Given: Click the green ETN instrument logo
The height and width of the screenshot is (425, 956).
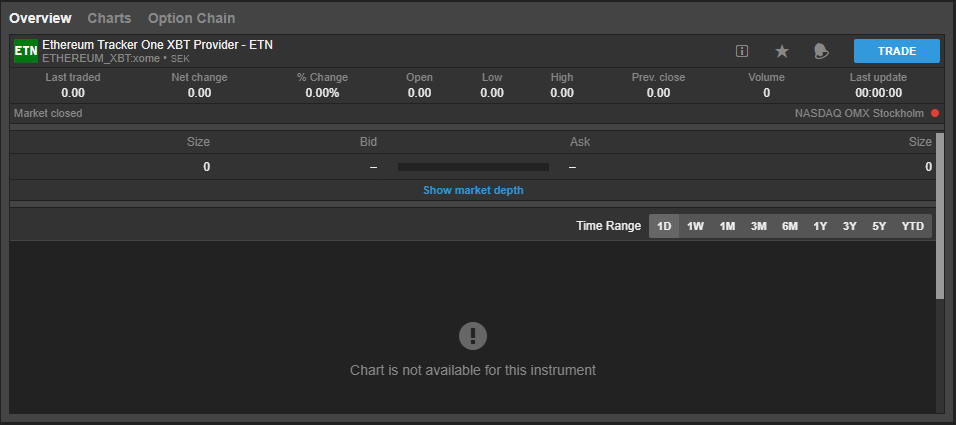Looking at the screenshot, I should coord(26,51).
